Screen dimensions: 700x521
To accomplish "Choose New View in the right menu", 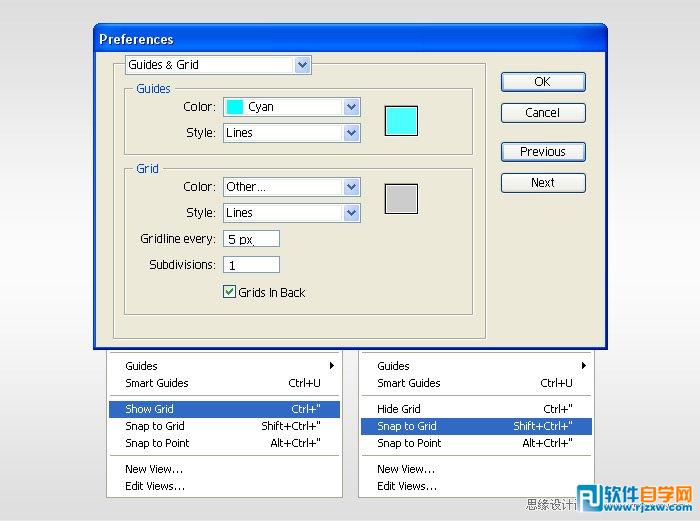I will coord(476,469).
